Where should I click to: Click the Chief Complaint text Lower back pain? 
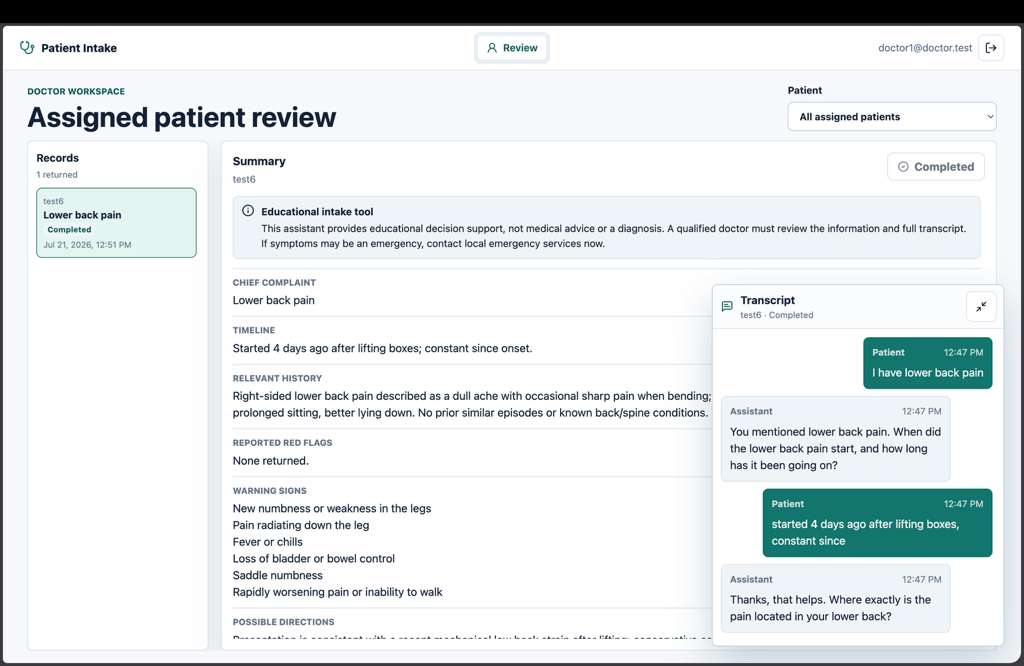coord(274,300)
